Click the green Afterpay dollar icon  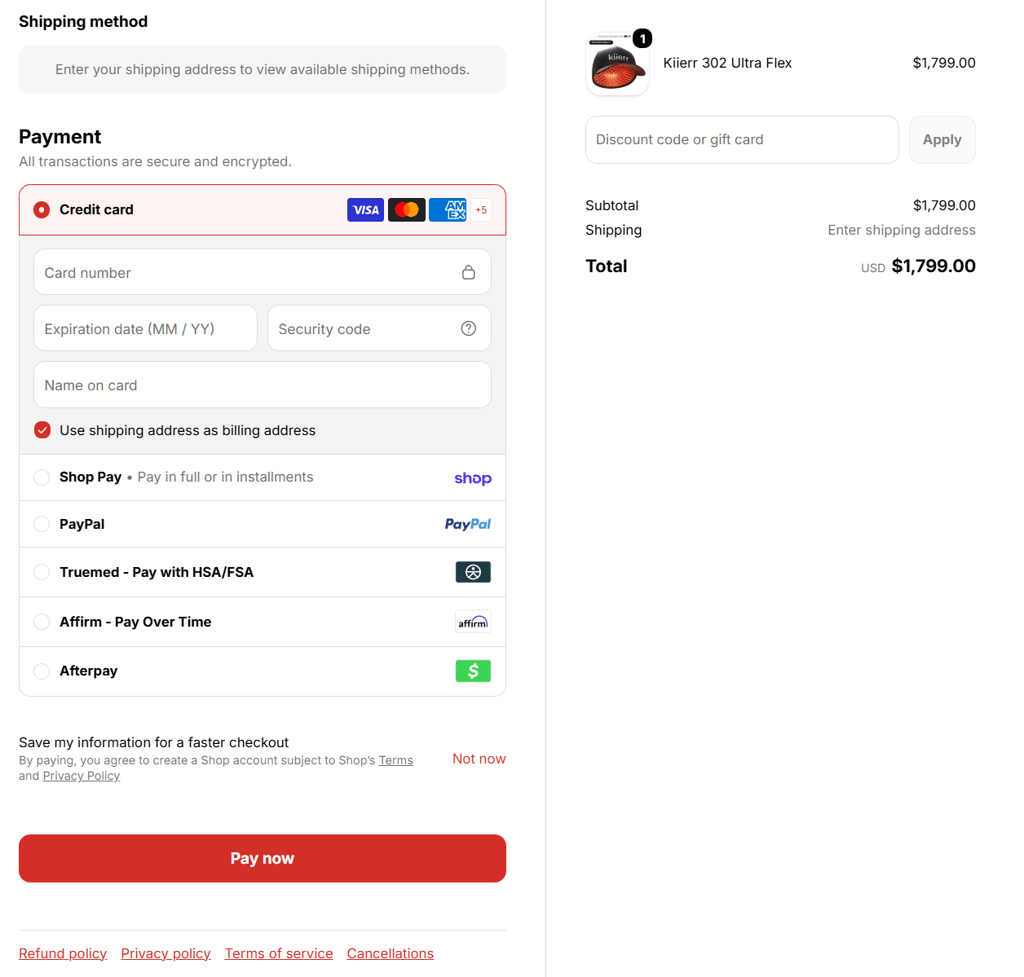(x=473, y=671)
